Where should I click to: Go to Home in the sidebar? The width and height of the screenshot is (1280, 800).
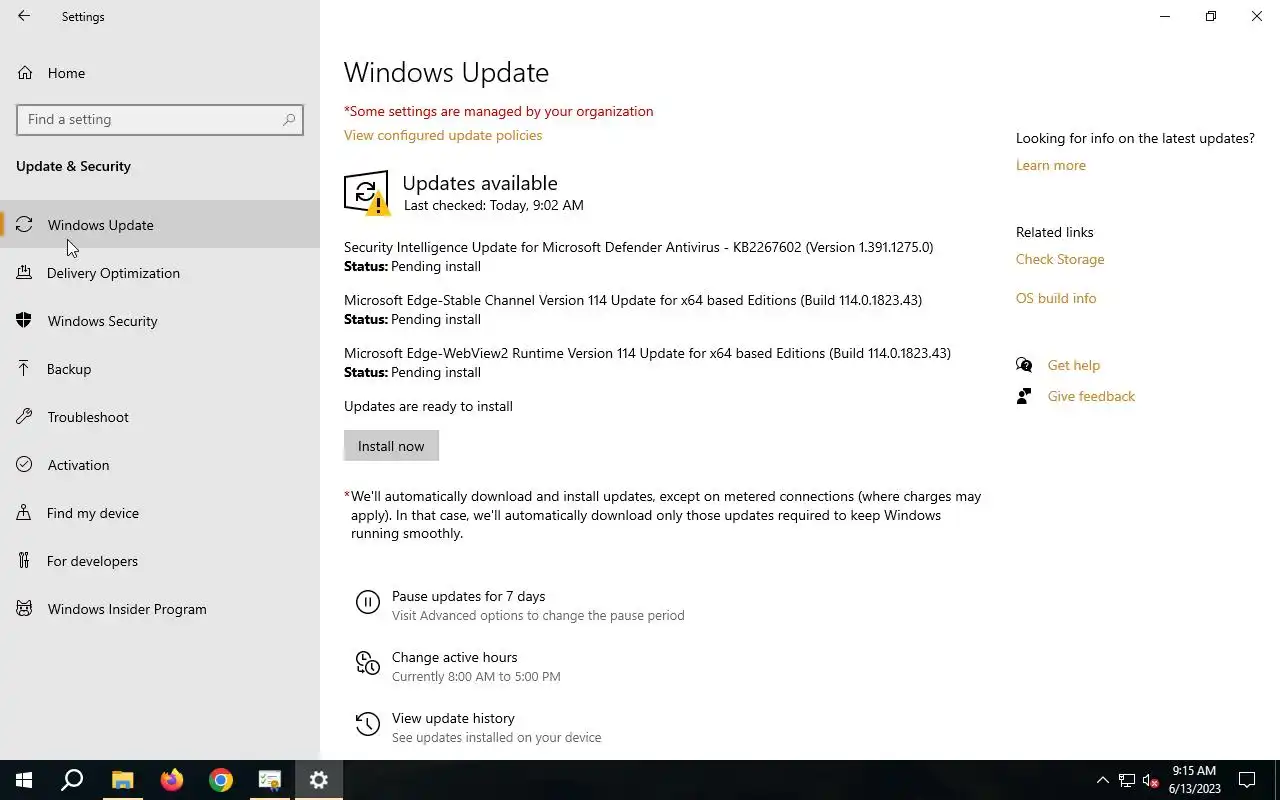click(160, 73)
